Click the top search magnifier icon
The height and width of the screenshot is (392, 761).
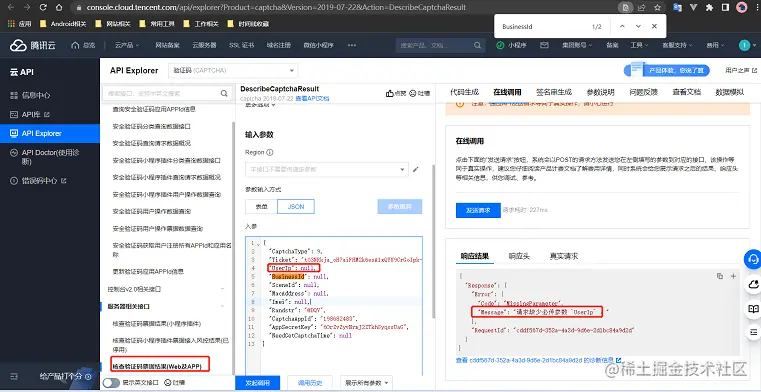[x=477, y=45]
